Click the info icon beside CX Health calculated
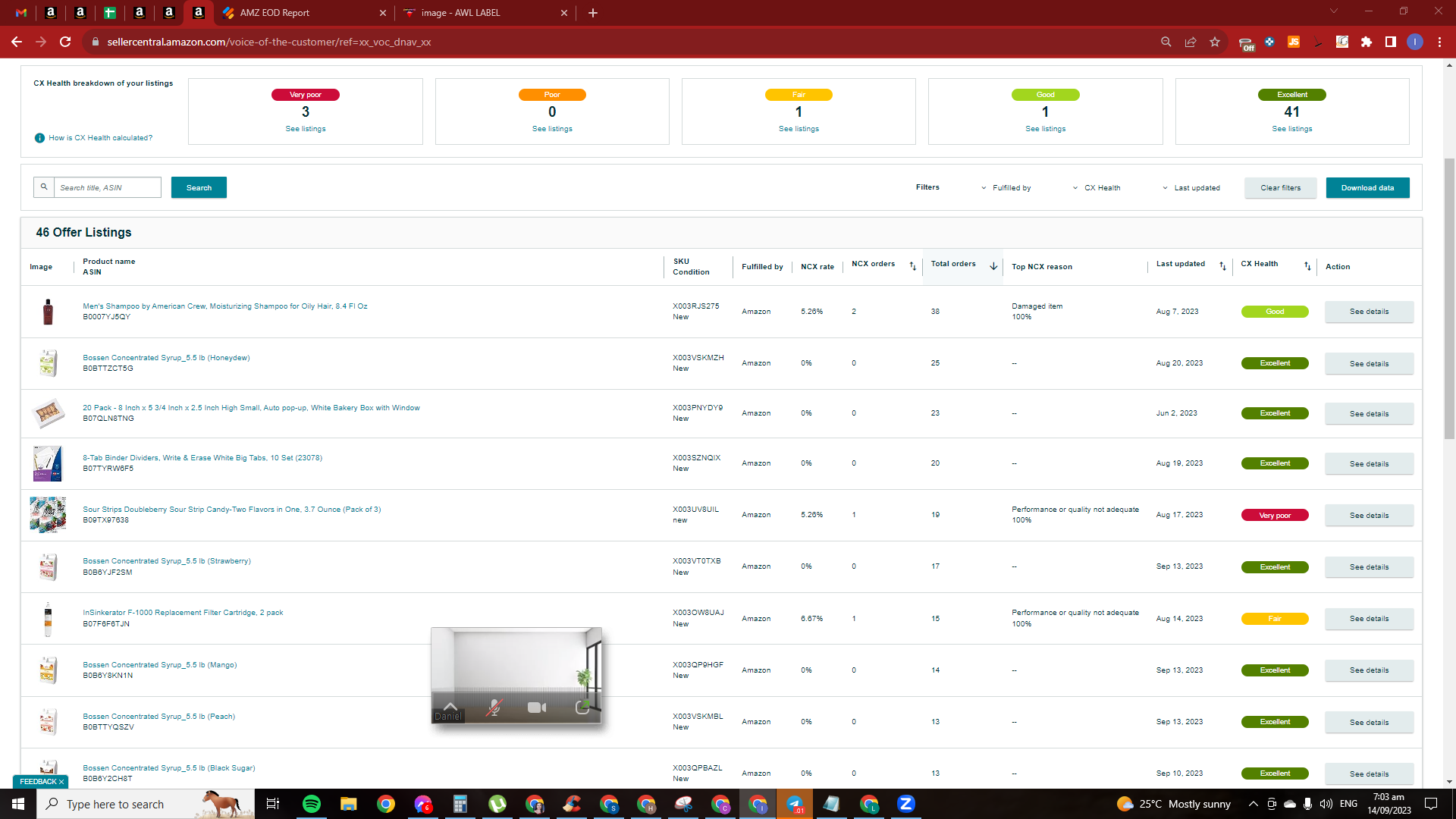1456x819 pixels. coord(39,138)
